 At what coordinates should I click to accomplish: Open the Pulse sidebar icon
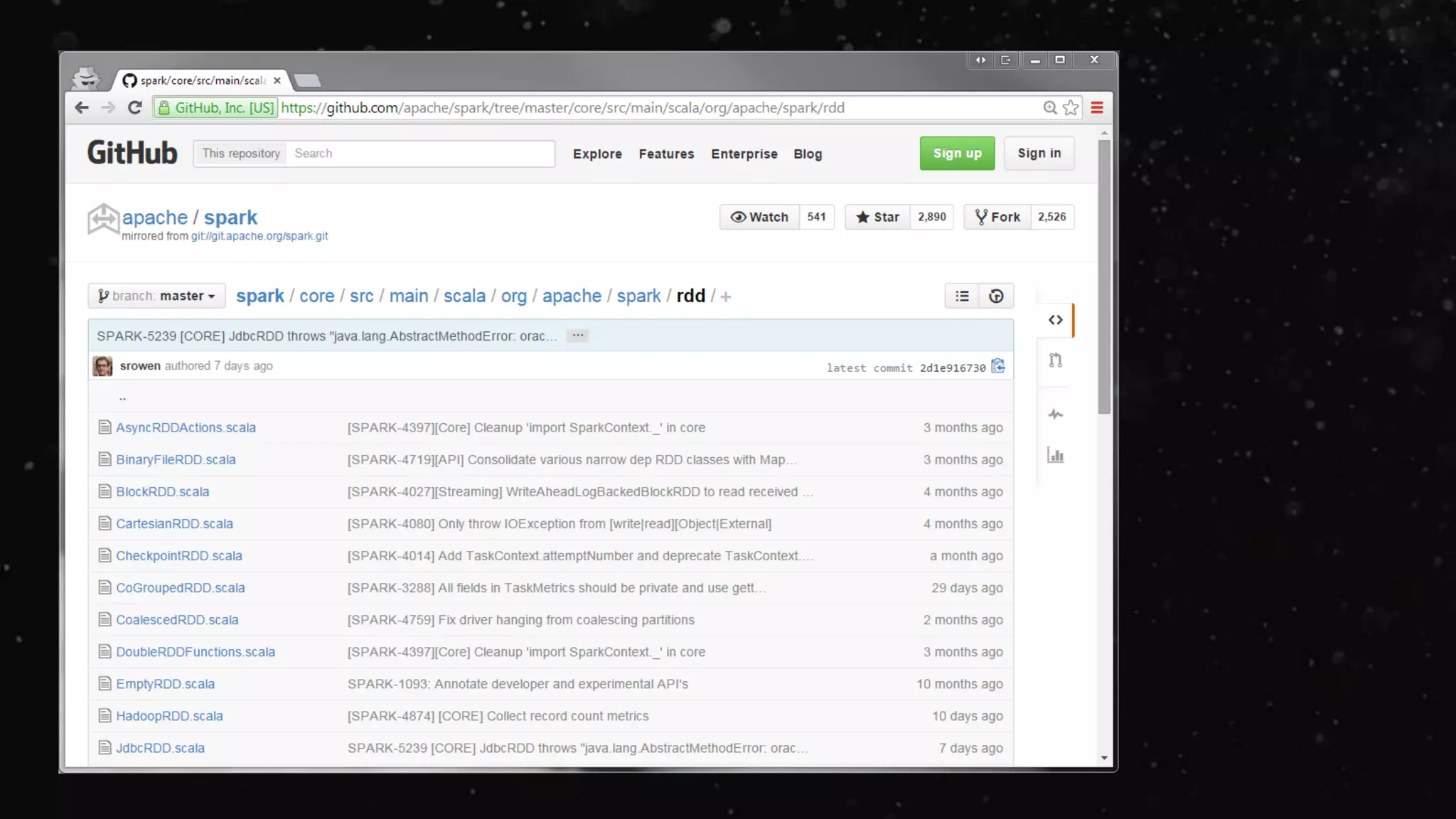tap(1056, 414)
